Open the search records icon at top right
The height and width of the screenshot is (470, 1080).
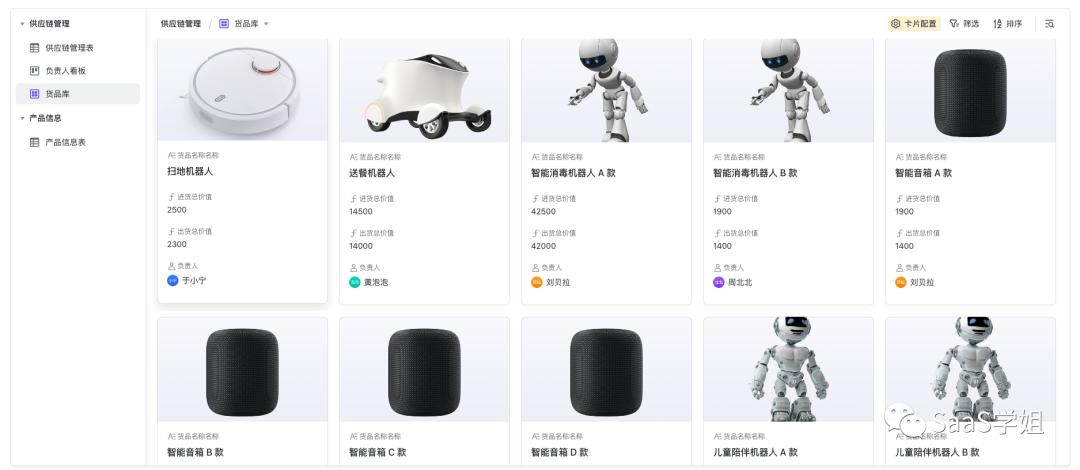click(x=1050, y=23)
